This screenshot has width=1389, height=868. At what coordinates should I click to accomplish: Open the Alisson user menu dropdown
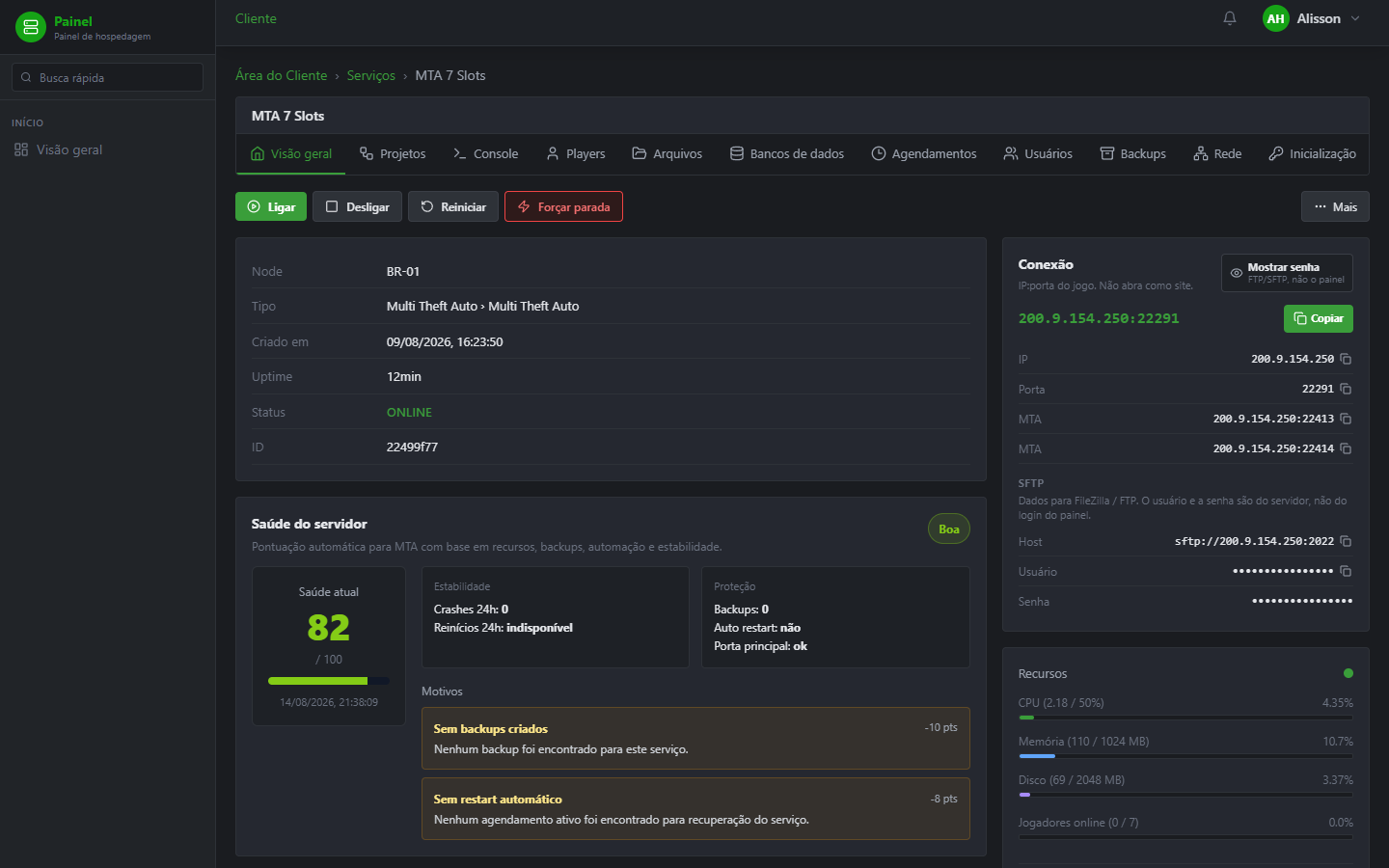point(1313,18)
